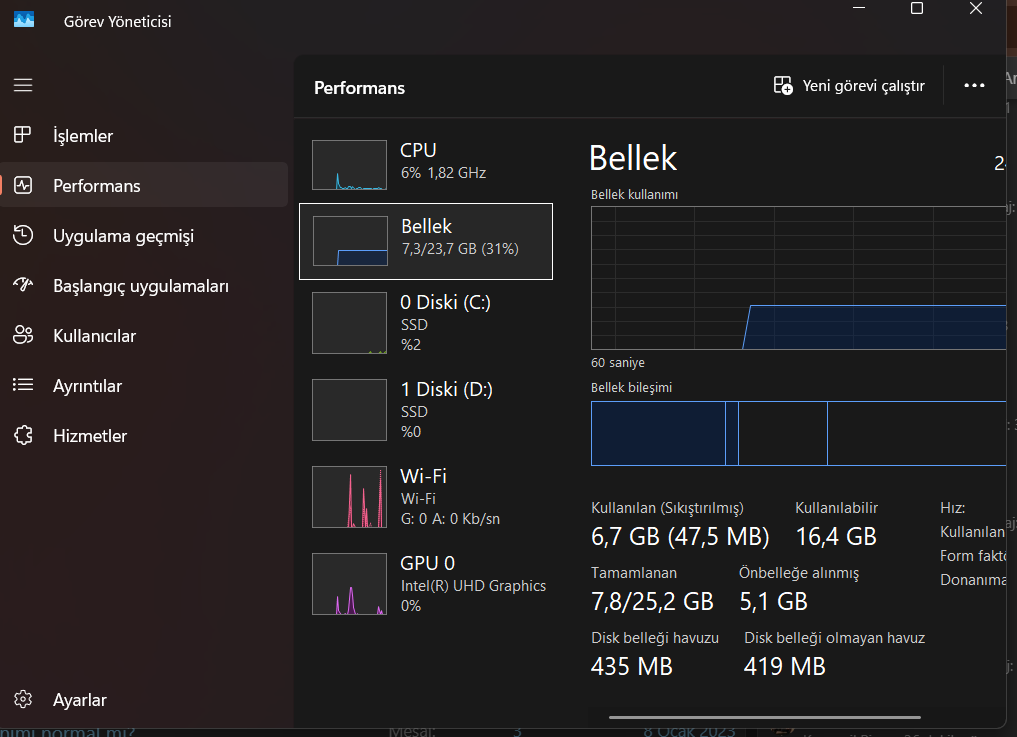The image size is (1017, 737).
Task: Click the Hizmetler services puzzle icon
Action: (x=23, y=436)
